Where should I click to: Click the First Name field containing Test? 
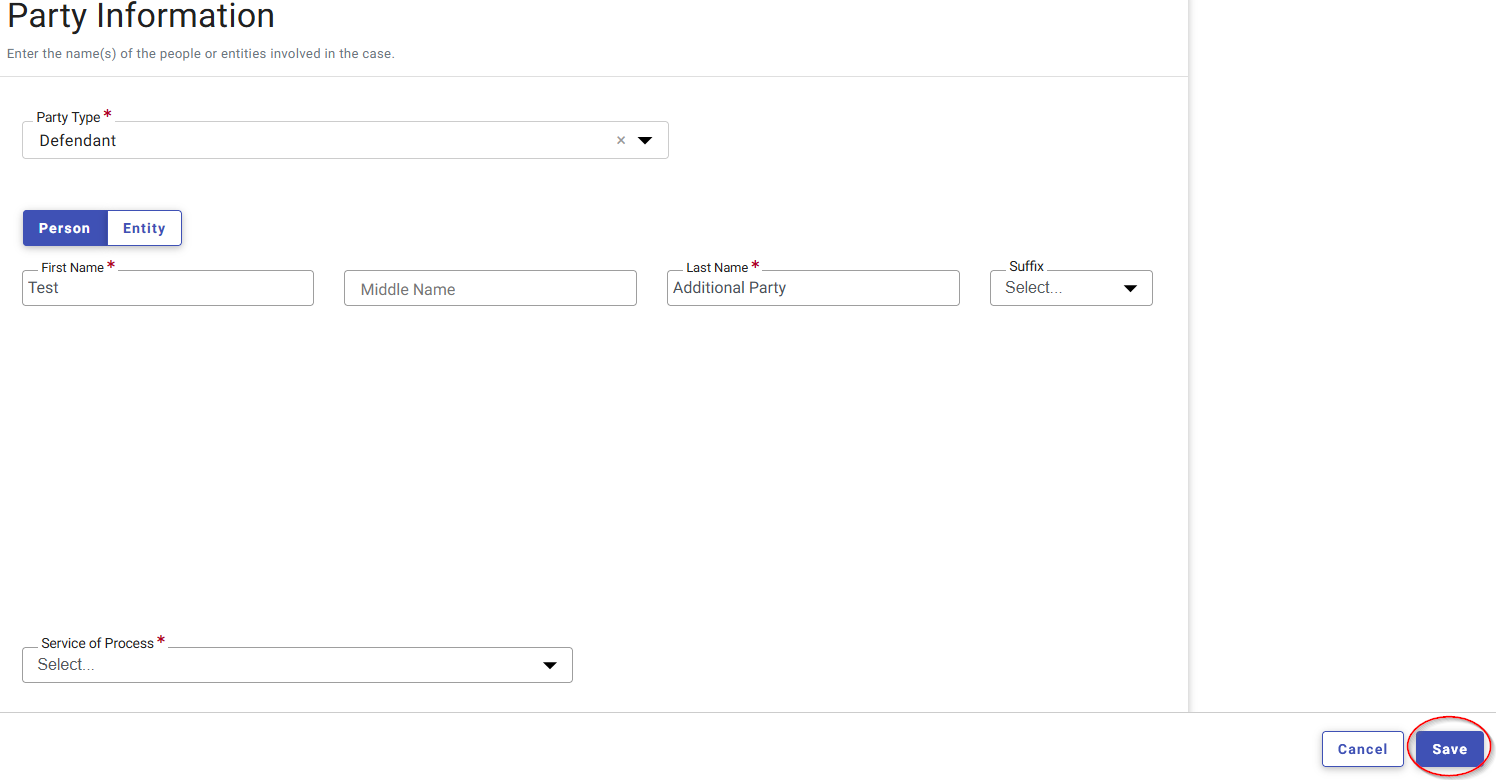167,288
